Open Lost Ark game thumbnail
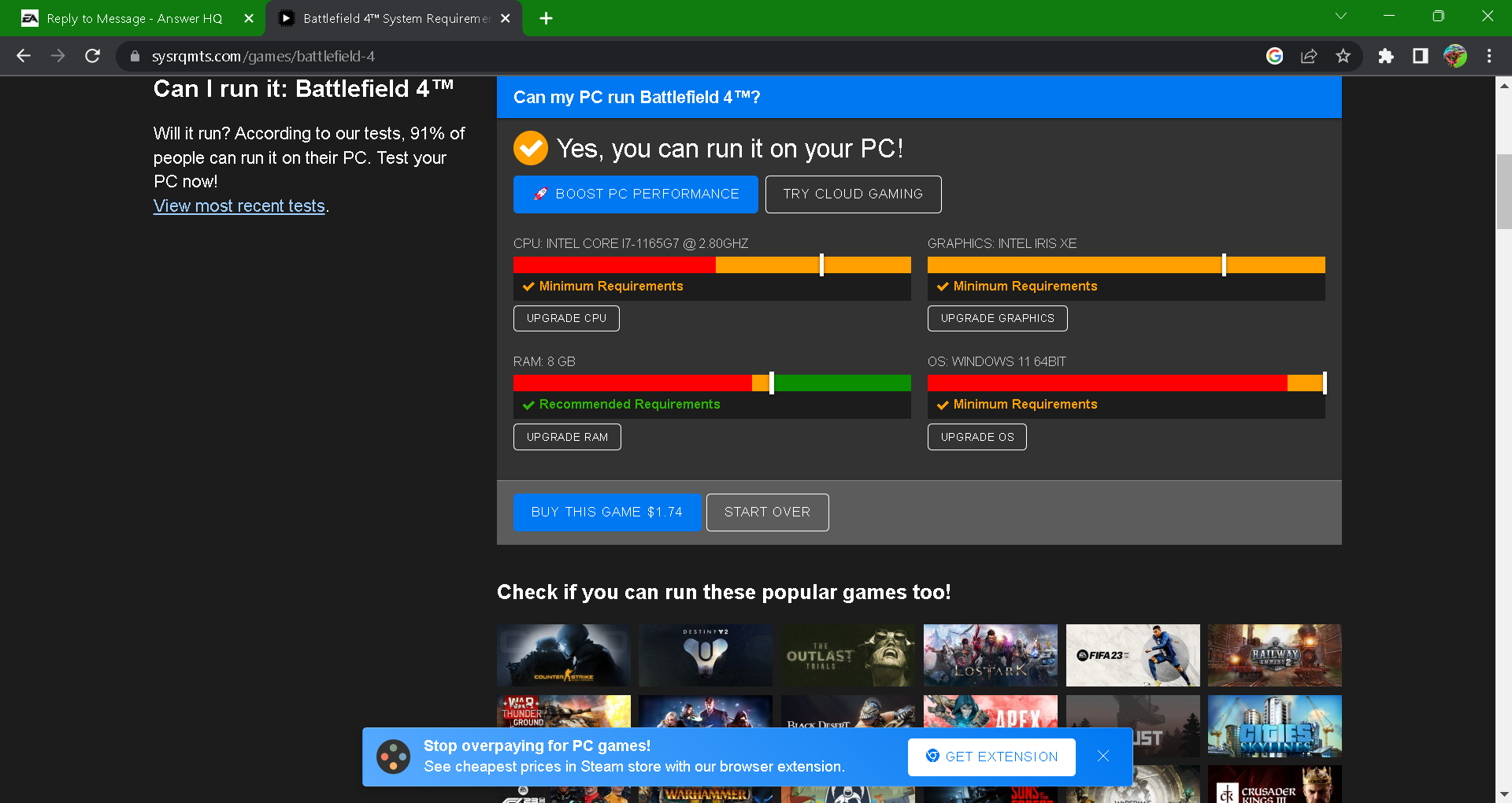This screenshot has height=803, width=1512. point(991,655)
